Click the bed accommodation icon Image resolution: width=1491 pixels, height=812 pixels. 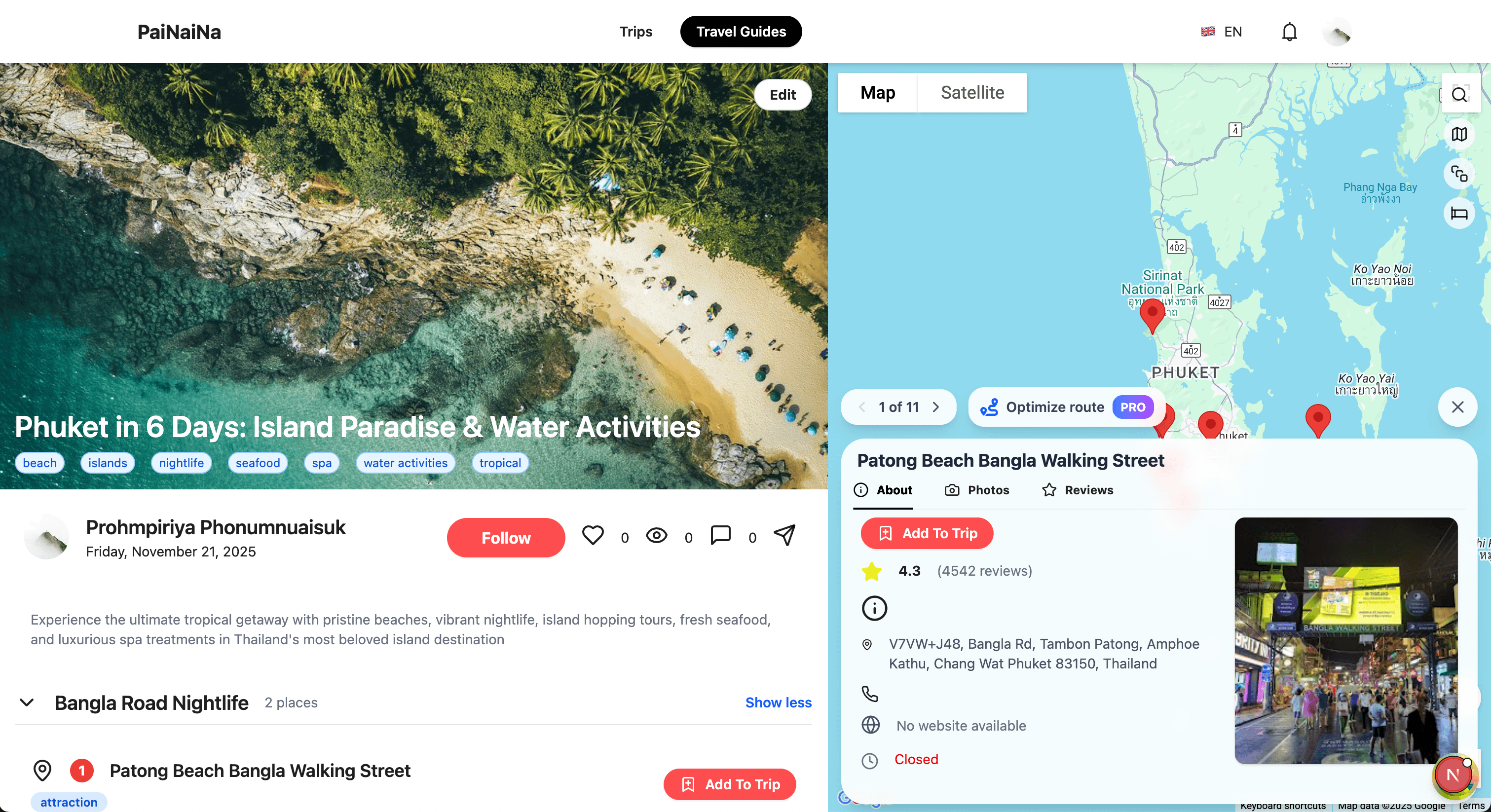(x=1459, y=214)
